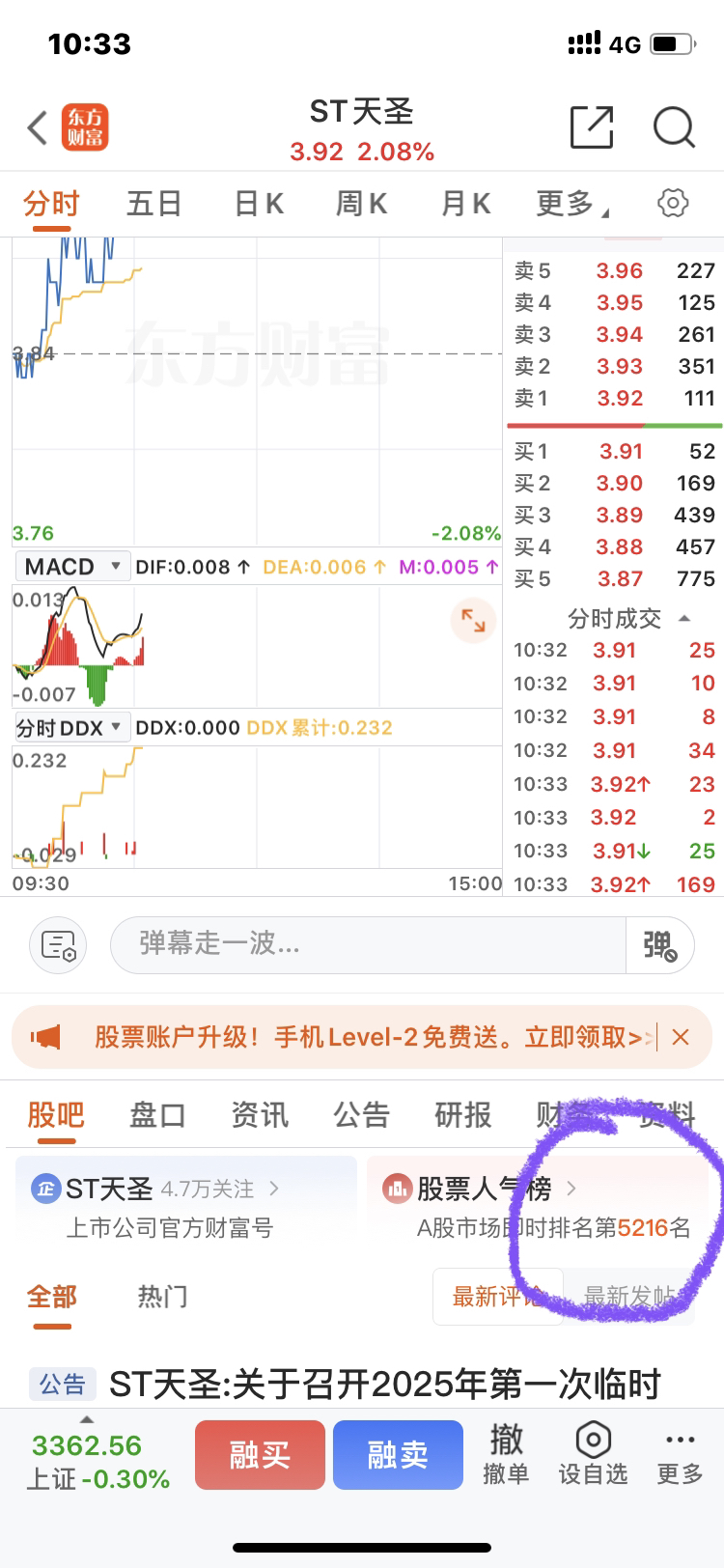Image resolution: width=724 pixels, height=1568 pixels.
Task: Switch to the 日K chart tab
Action: (x=259, y=204)
